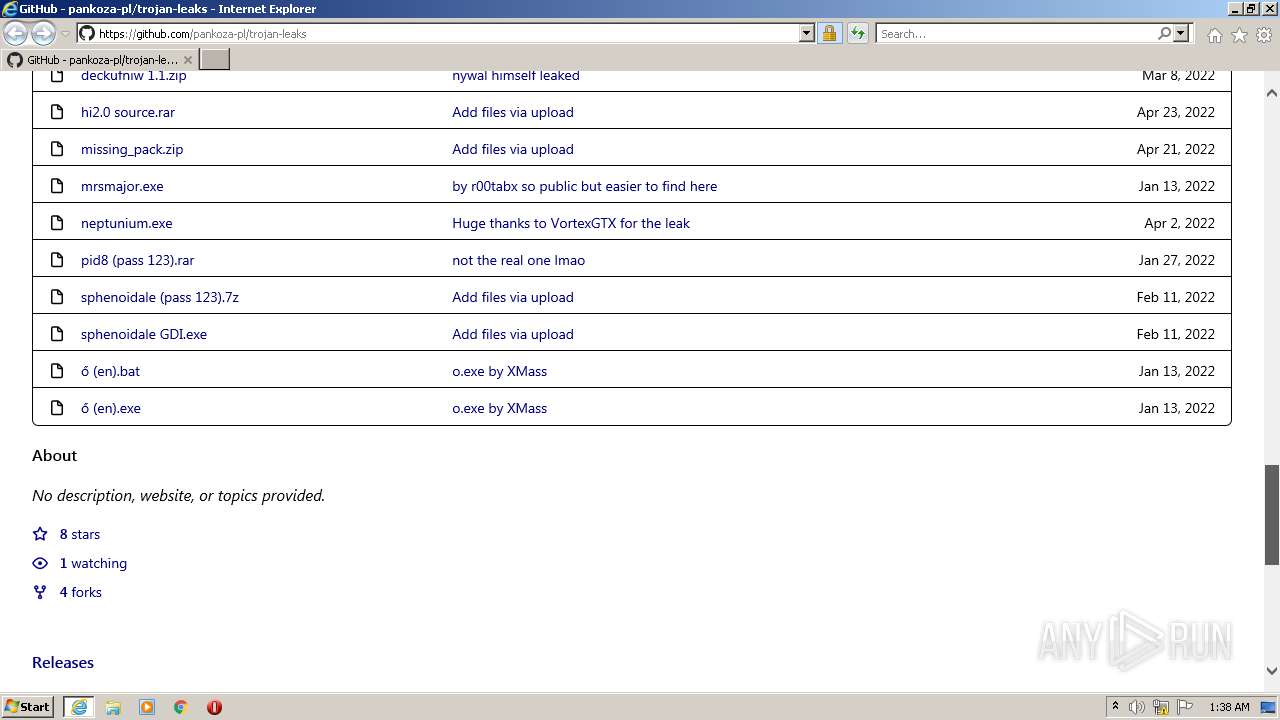The height and width of the screenshot is (720, 1280).
Task: Open commit 'Huge thanks to VortexGTX'
Action: (571, 223)
